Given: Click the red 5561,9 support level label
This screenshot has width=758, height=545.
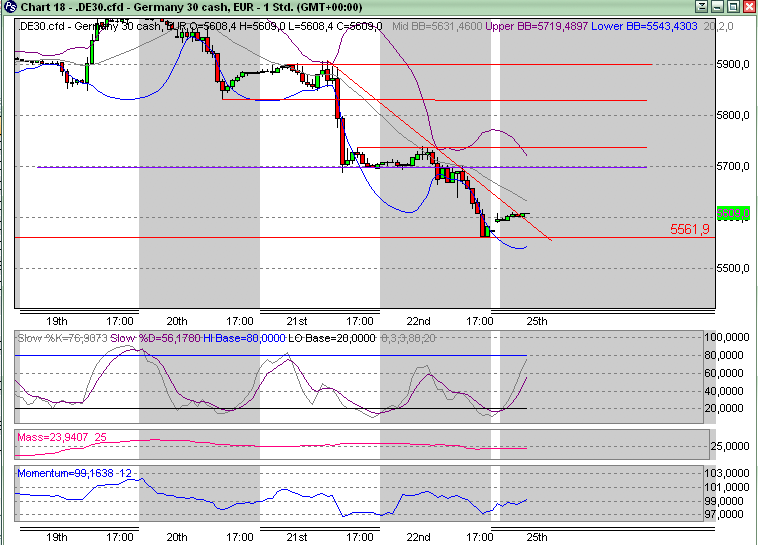Looking at the screenshot, I should [x=689, y=229].
